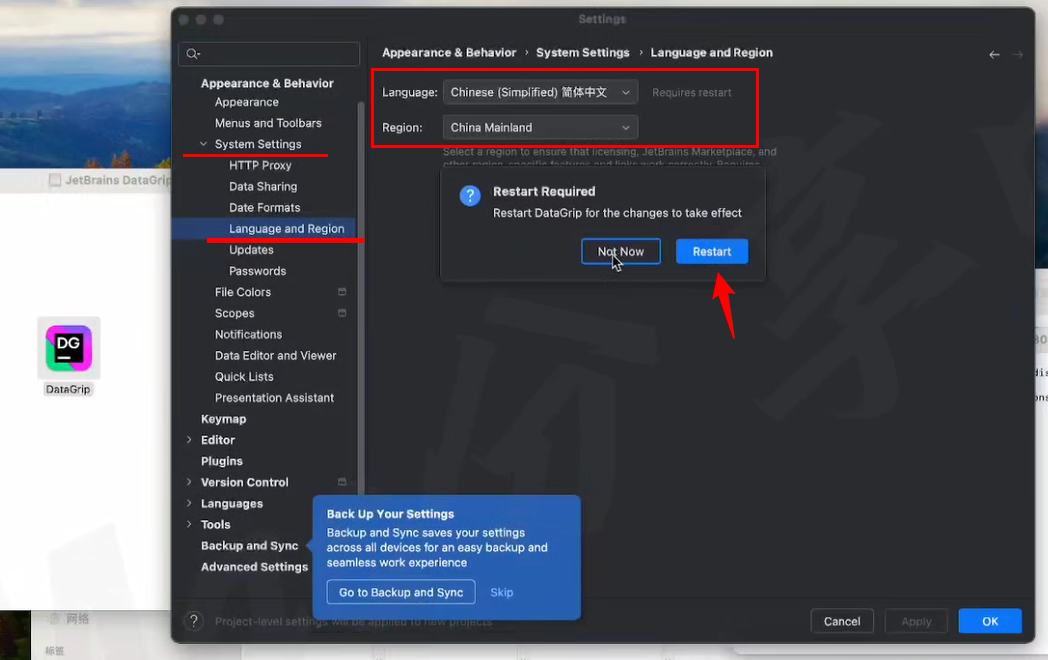1048x660 pixels.
Task: Open Quick Lists settings
Action: click(x=244, y=376)
